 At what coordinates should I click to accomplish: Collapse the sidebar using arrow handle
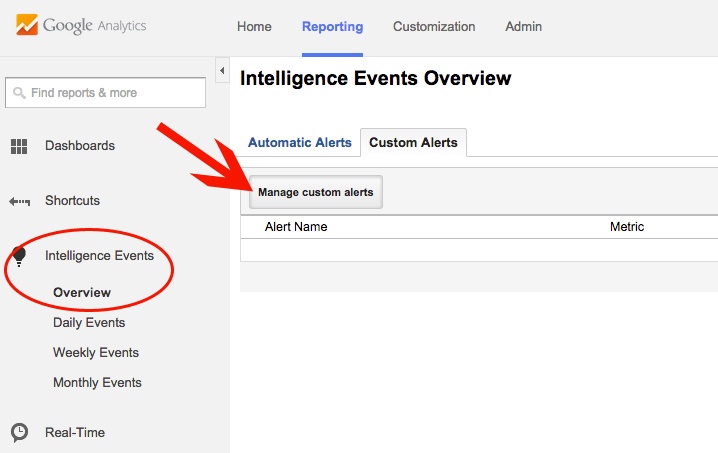(x=222, y=70)
